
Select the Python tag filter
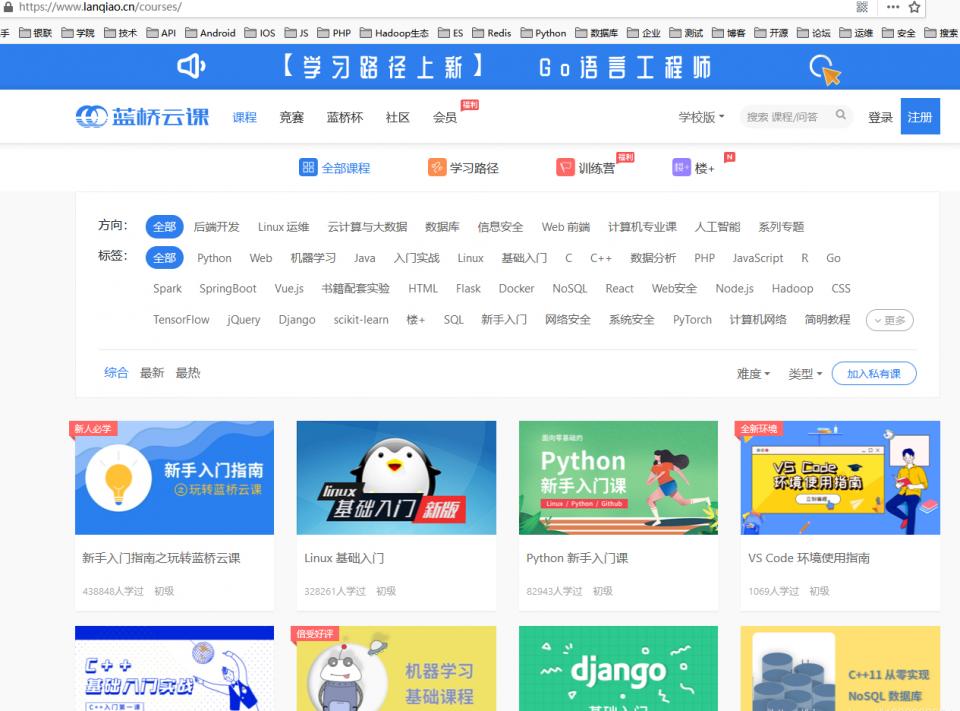coord(213,258)
